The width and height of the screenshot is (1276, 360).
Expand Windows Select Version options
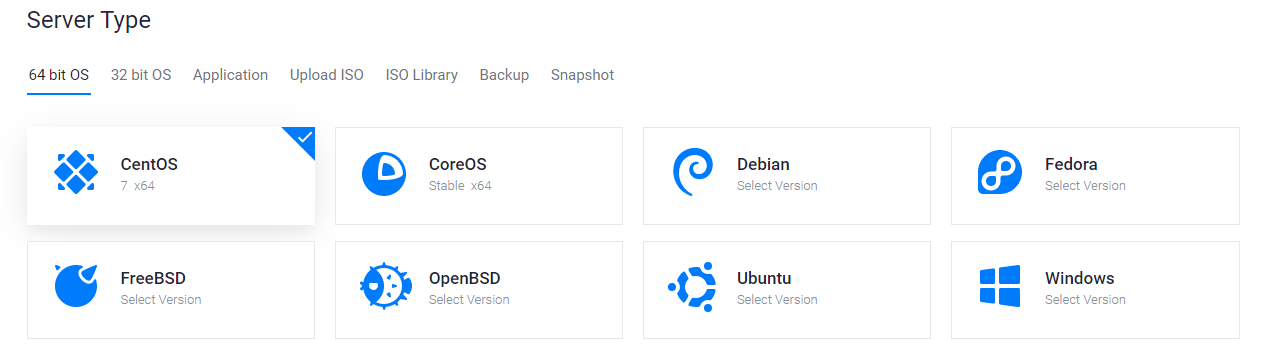point(1085,300)
